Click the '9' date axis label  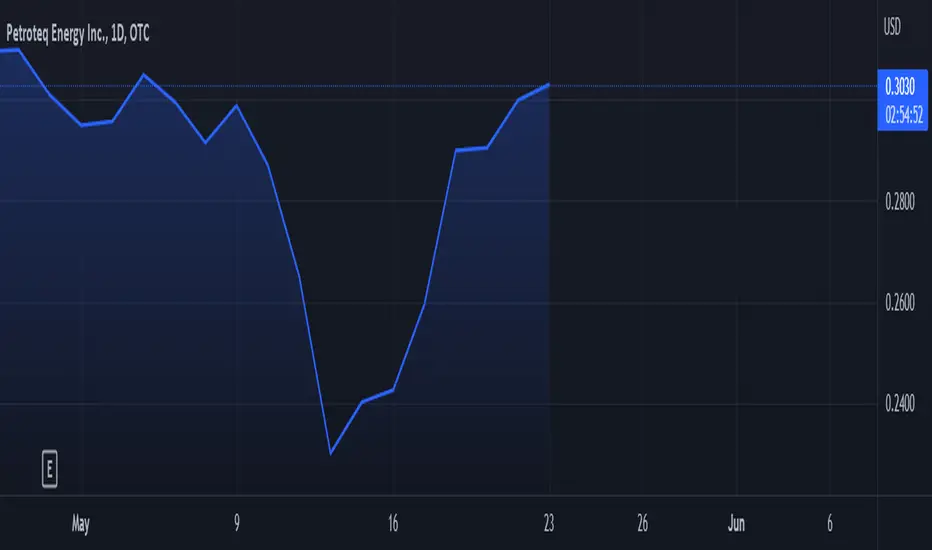click(x=237, y=523)
